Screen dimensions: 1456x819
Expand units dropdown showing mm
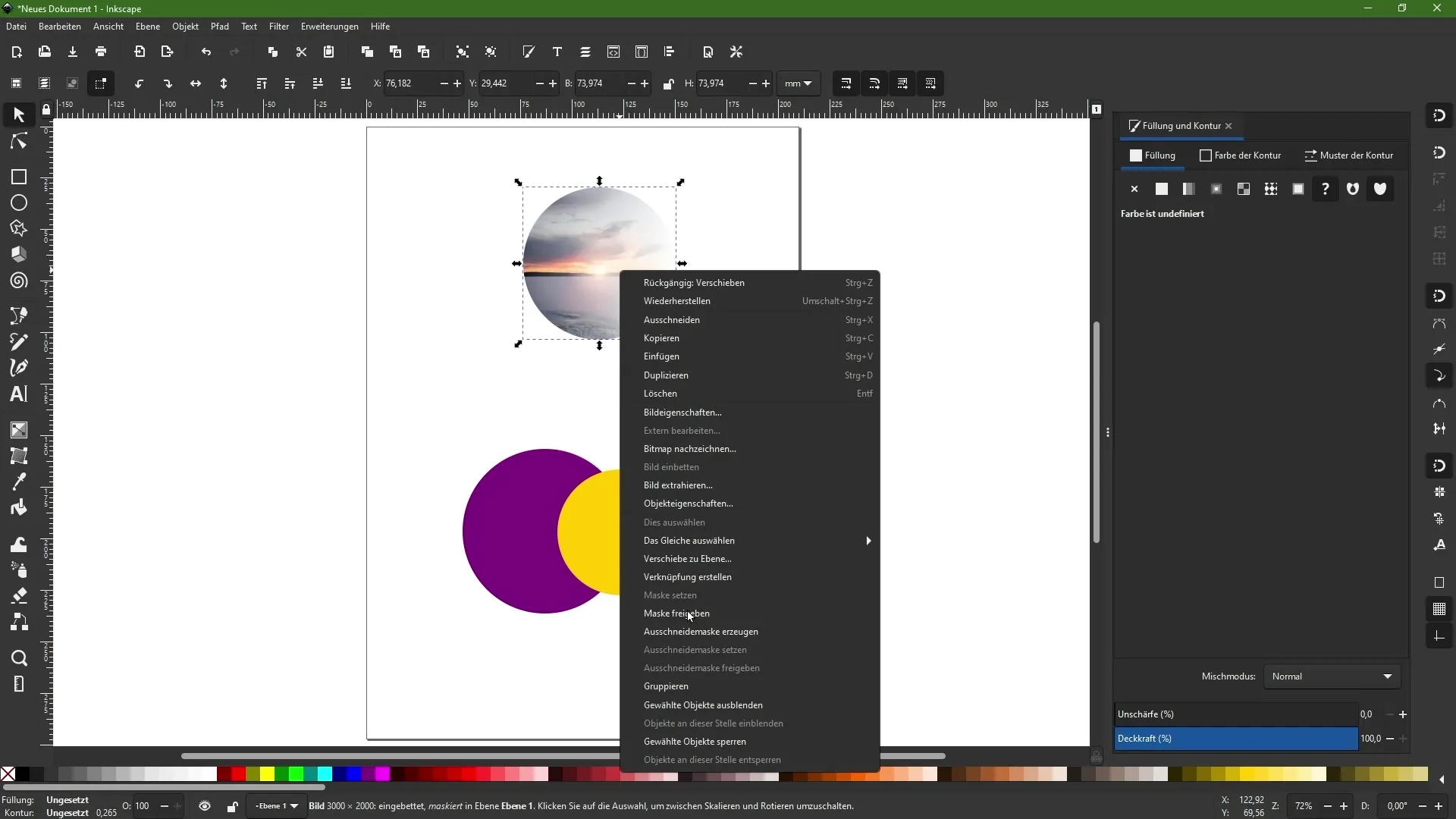pos(800,83)
